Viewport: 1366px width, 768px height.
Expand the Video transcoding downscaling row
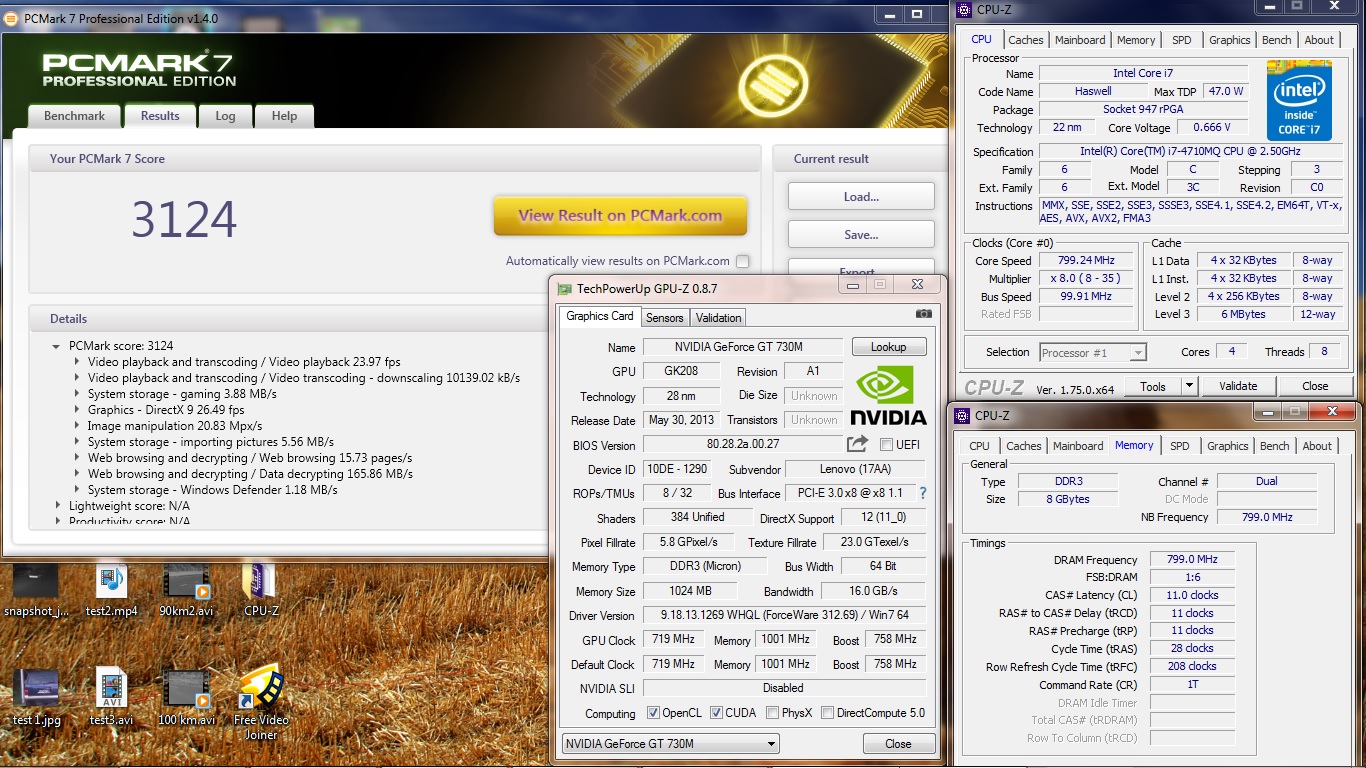click(x=77, y=378)
